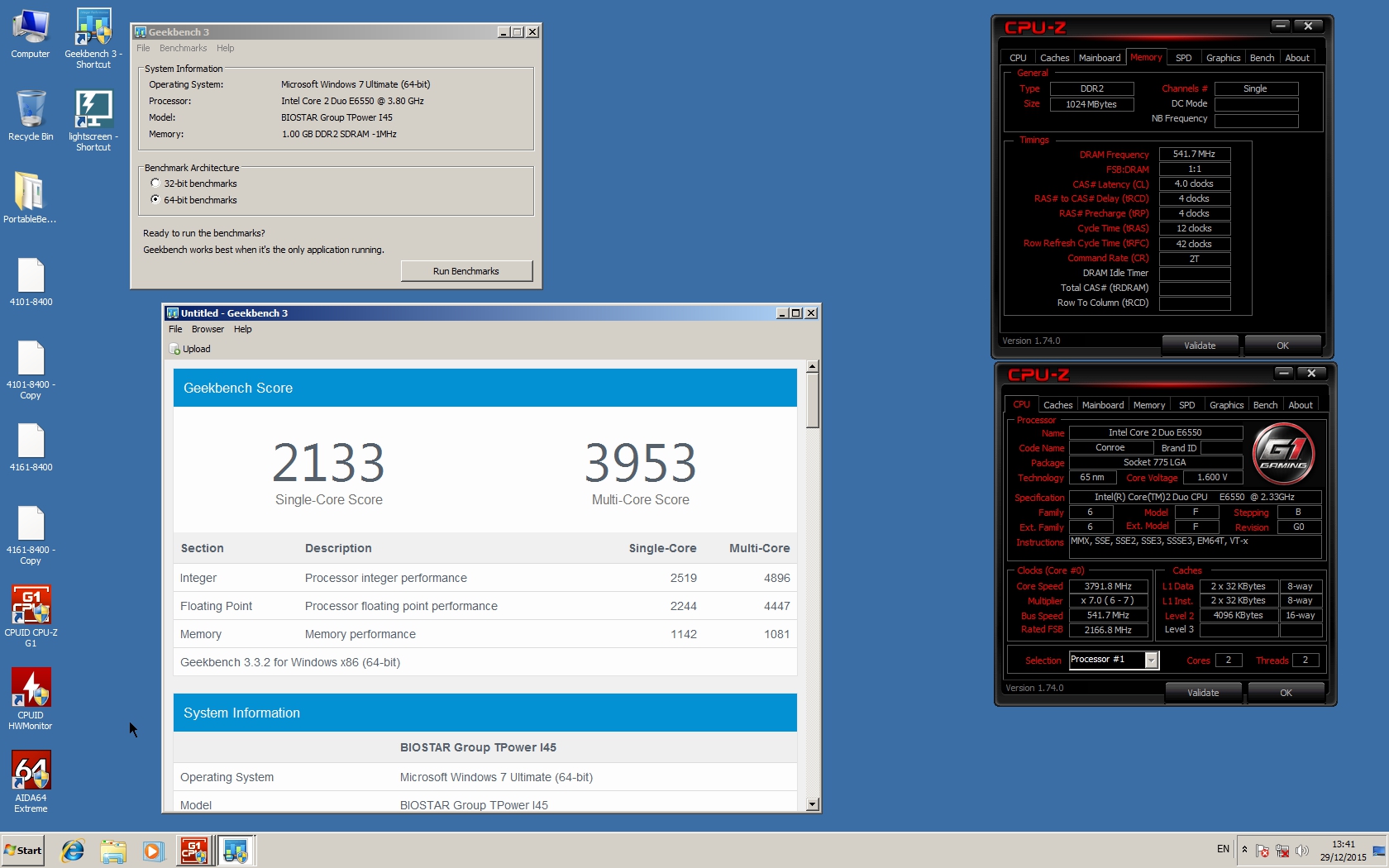
Task: Open the AIDA64 Extreme desktop icon
Action: click(x=31, y=782)
